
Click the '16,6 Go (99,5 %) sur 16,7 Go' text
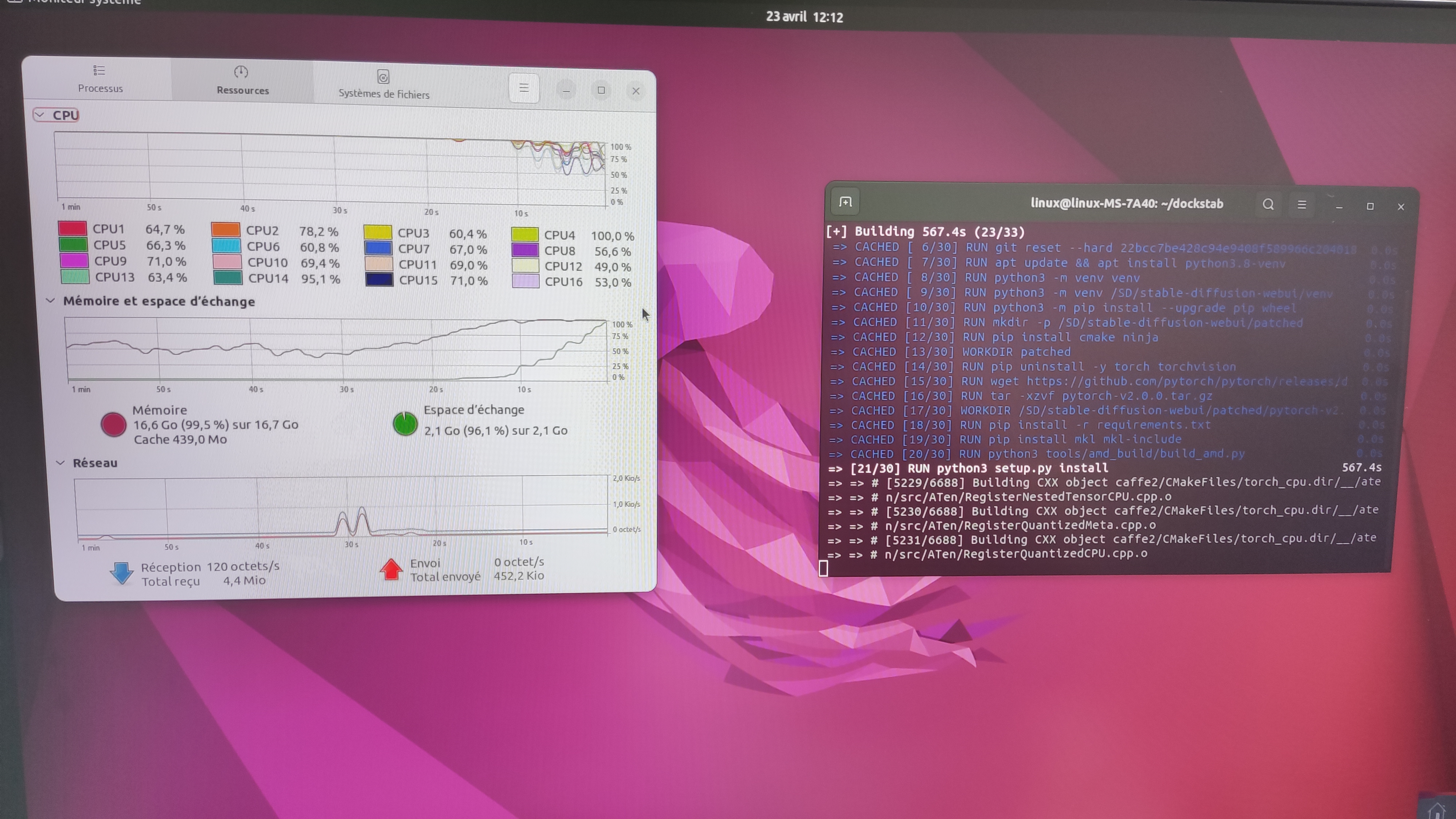click(x=215, y=424)
